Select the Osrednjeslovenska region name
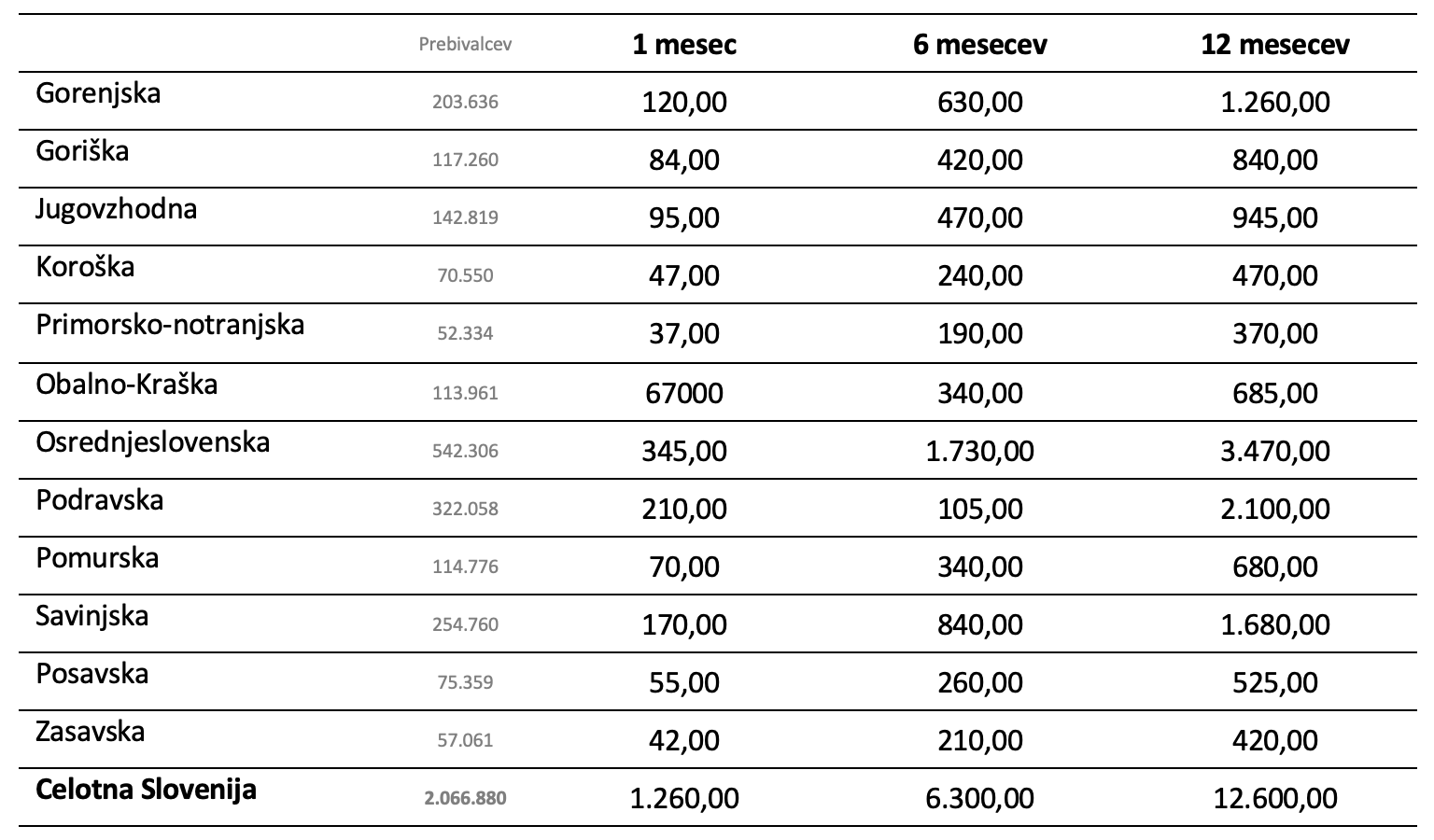 click(153, 441)
